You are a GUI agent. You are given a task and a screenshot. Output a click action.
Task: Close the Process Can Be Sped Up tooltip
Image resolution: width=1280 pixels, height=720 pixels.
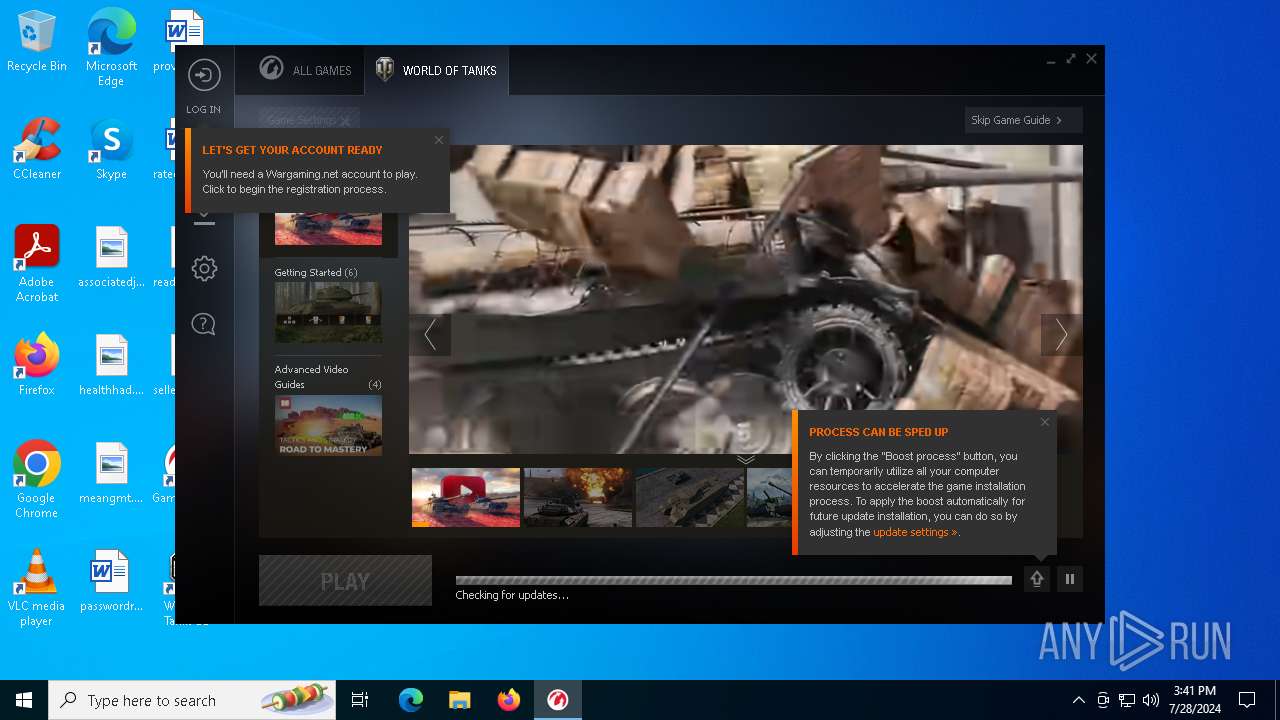1045,422
